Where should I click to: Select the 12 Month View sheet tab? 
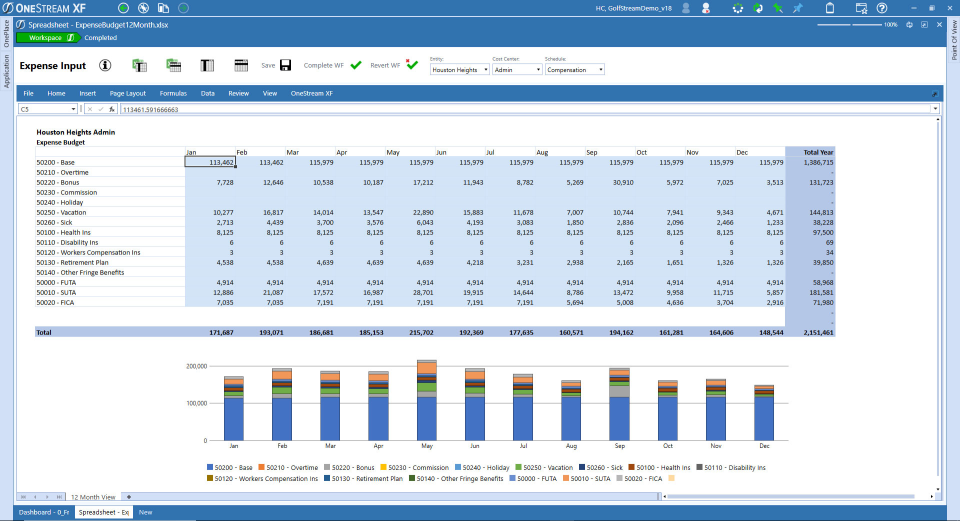(x=93, y=496)
